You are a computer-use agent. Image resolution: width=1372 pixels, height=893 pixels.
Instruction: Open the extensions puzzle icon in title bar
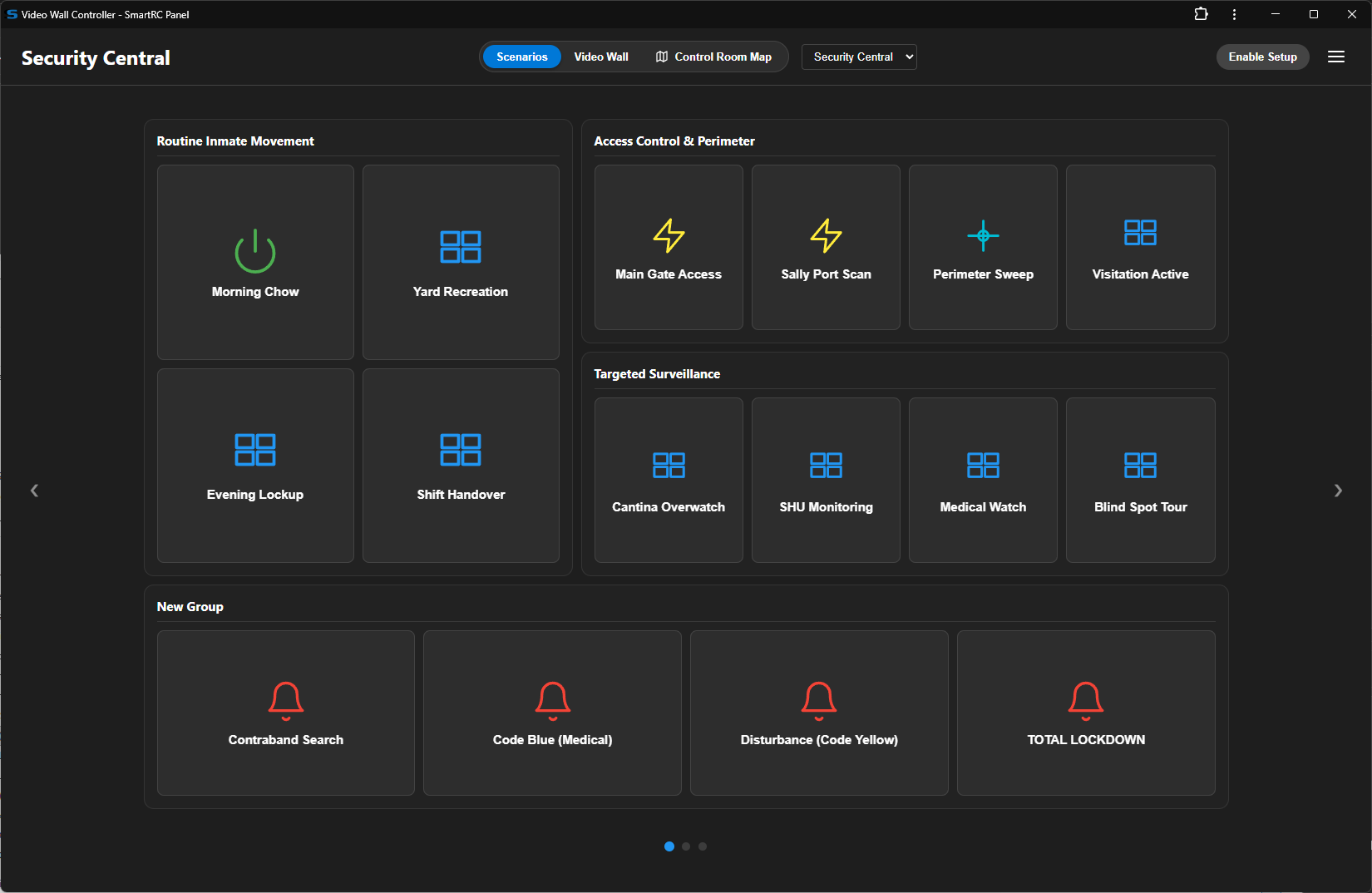(x=1201, y=14)
